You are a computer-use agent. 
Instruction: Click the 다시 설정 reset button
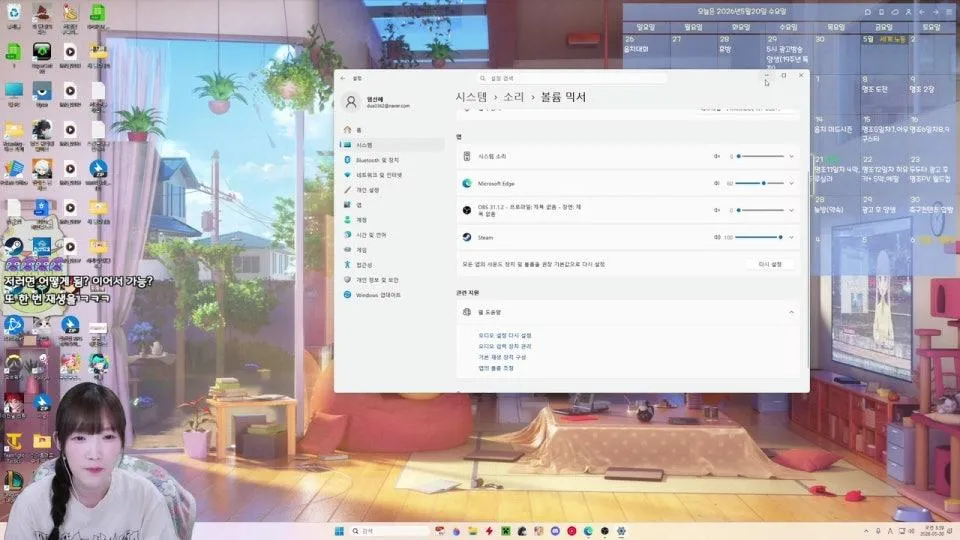(770, 264)
